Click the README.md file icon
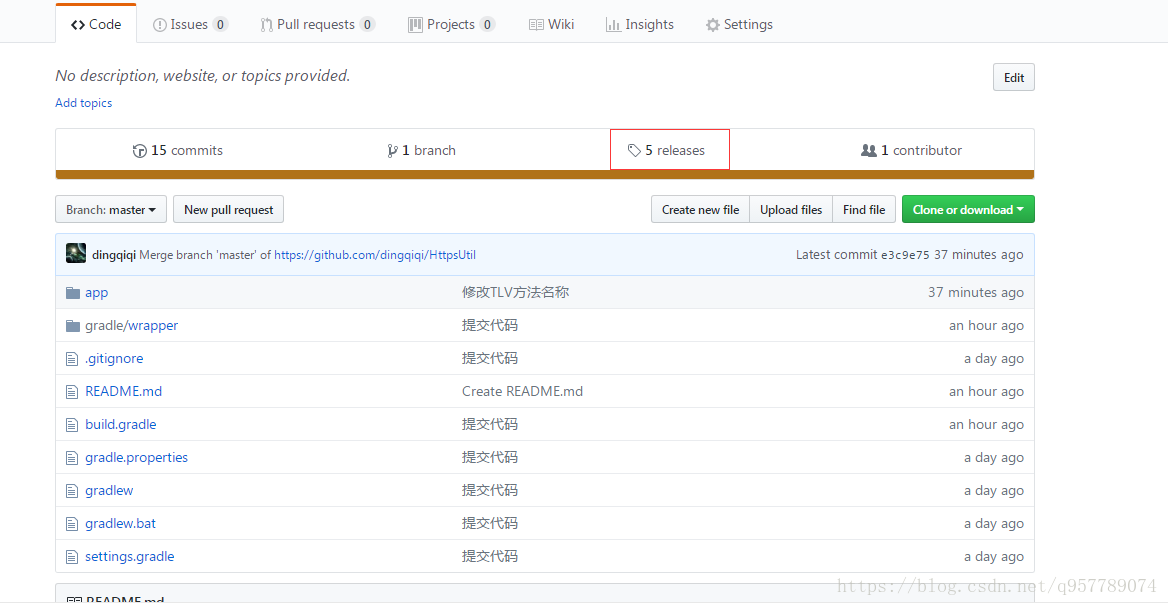Image resolution: width=1168 pixels, height=606 pixels. click(x=72, y=392)
